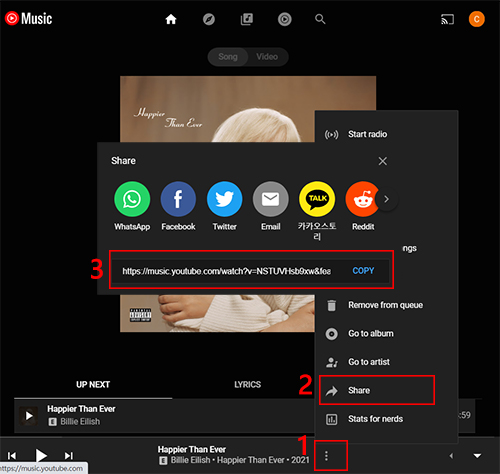The image size is (500, 474).
Task: Open search with magnifier icon
Action: (320, 19)
